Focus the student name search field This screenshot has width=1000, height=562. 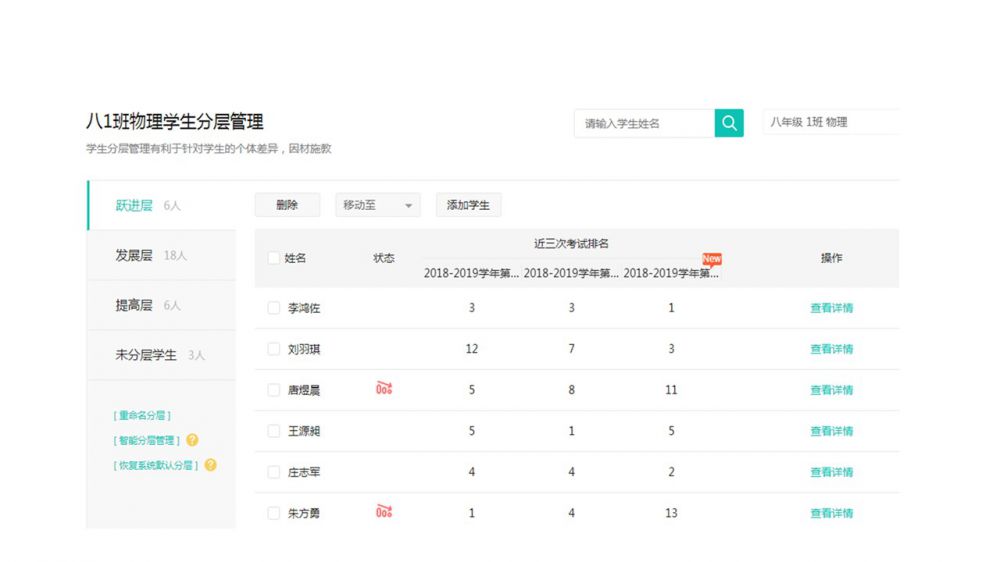(644, 123)
